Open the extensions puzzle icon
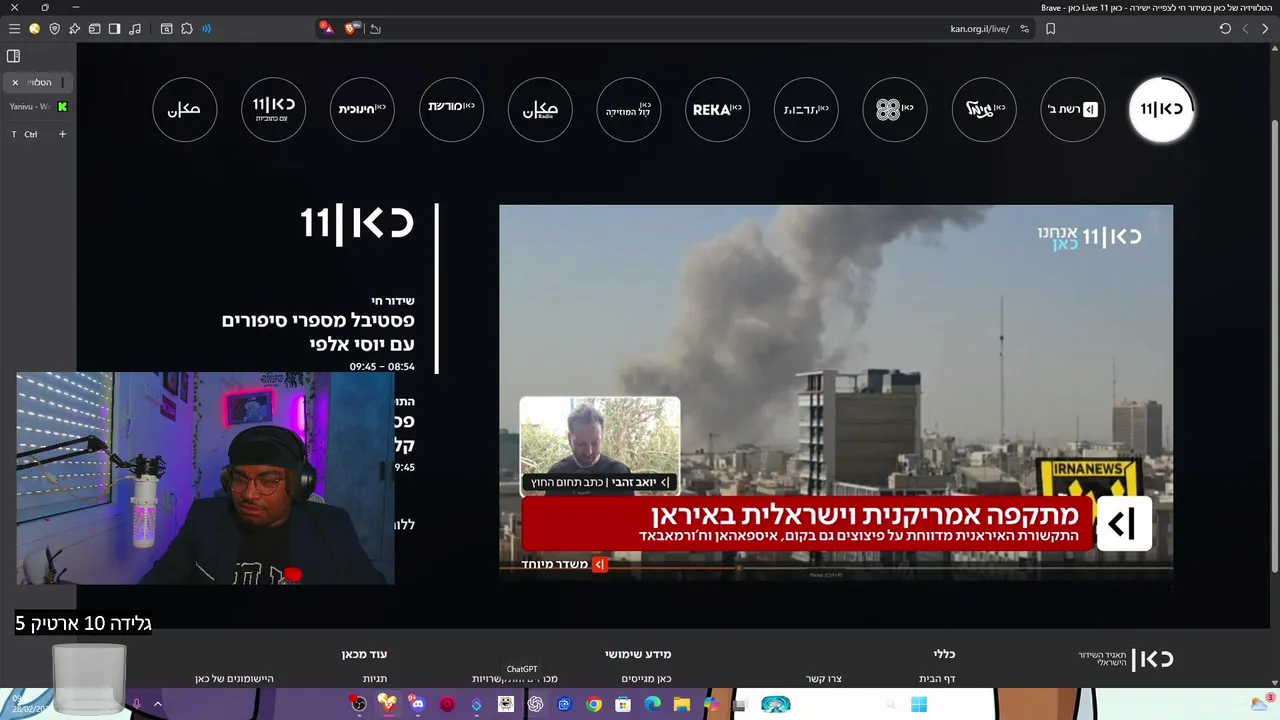This screenshot has height=720, width=1280. point(187,29)
